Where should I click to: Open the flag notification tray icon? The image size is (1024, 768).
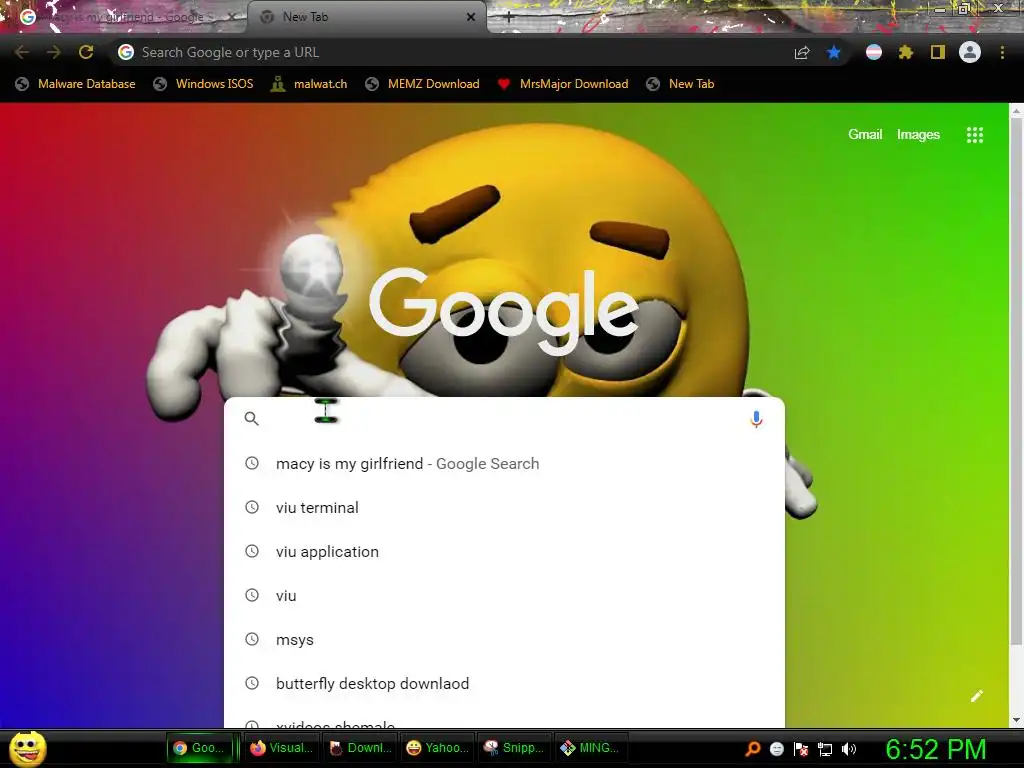[x=801, y=748]
